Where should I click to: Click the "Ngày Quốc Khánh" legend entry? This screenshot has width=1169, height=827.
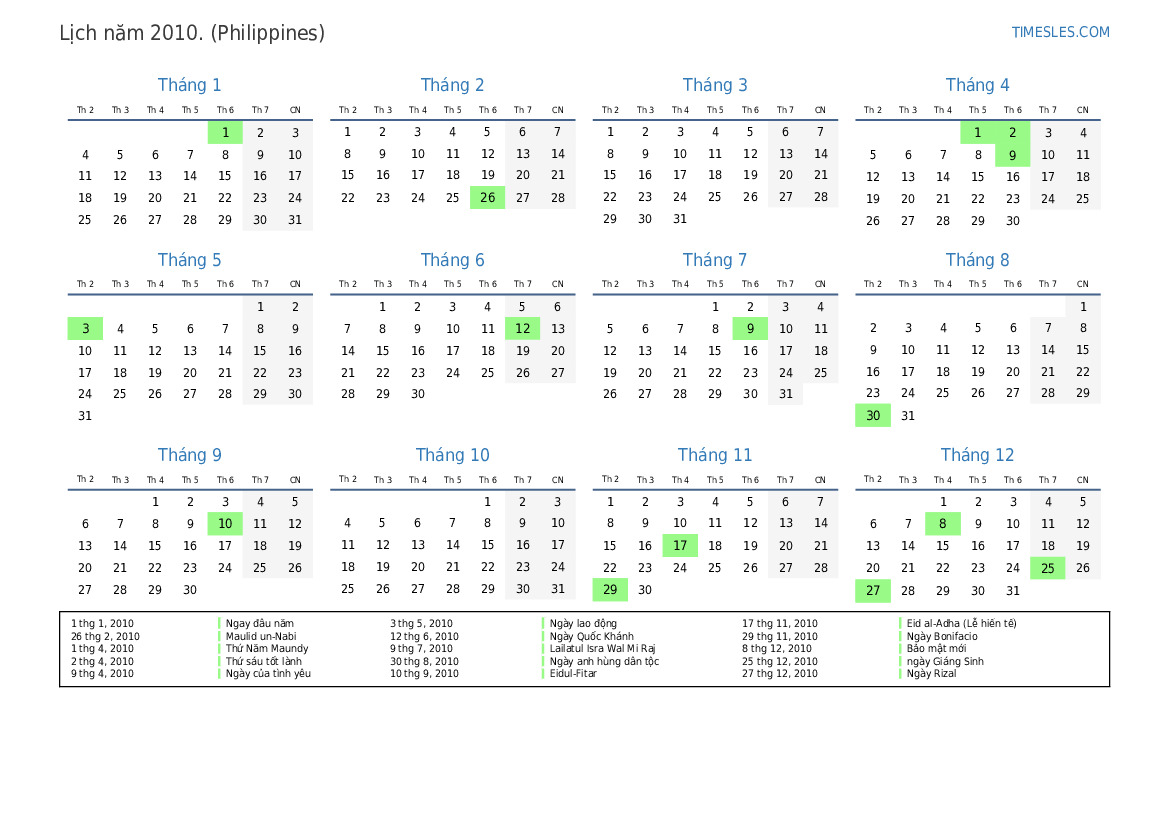(591, 636)
